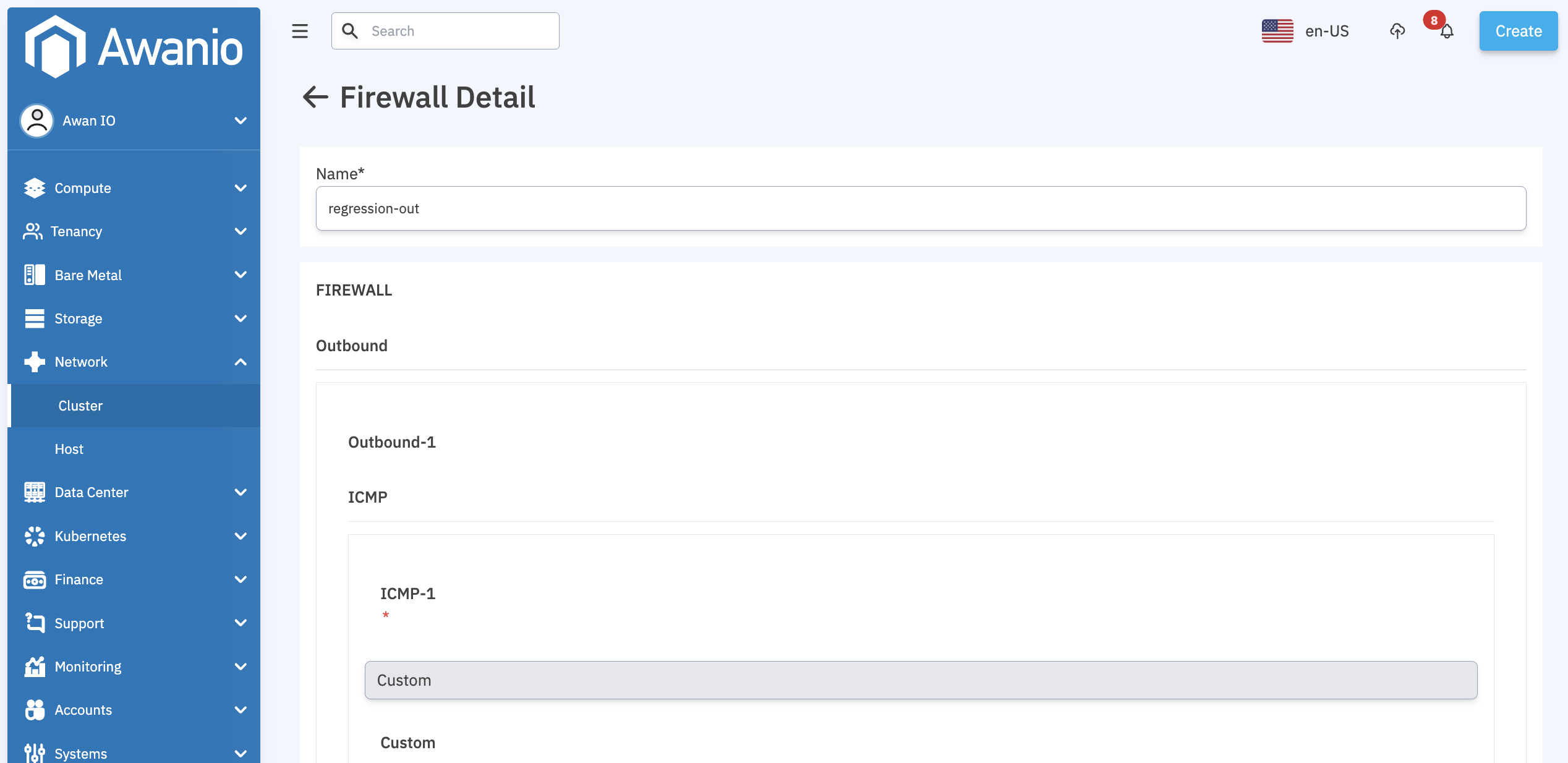Expand the Compute menu chevron
The width and height of the screenshot is (1568, 763).
(x=241, y=188)
